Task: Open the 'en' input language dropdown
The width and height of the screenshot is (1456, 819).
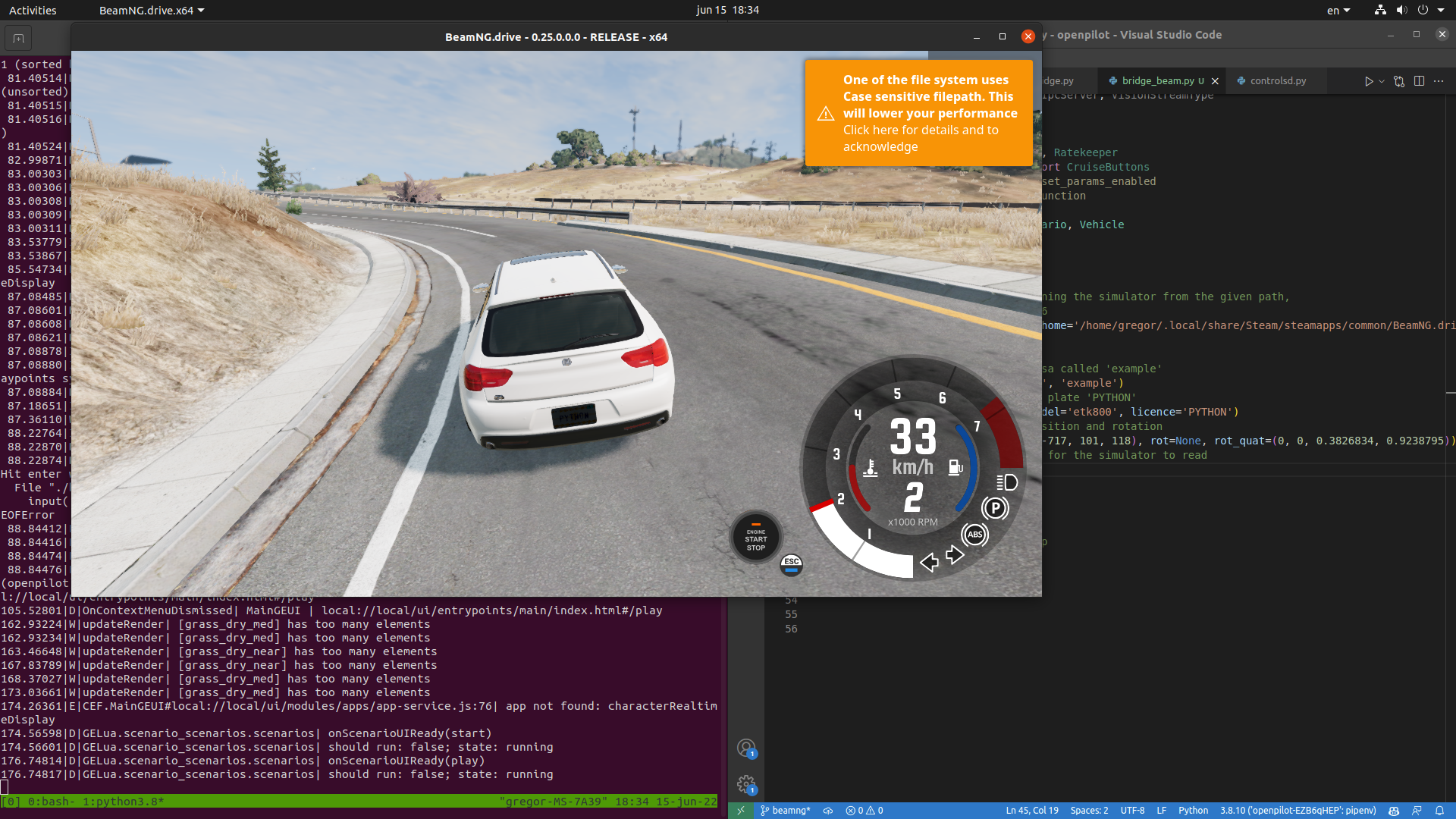Action: point(1338,11)
